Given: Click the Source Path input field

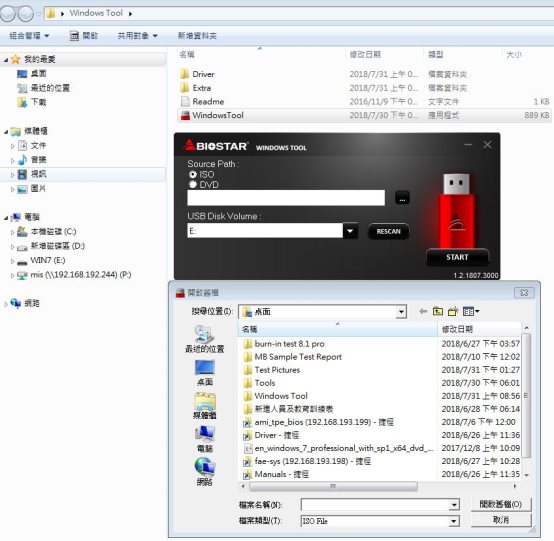Looking at the screenshot, I should click(286, 198).
